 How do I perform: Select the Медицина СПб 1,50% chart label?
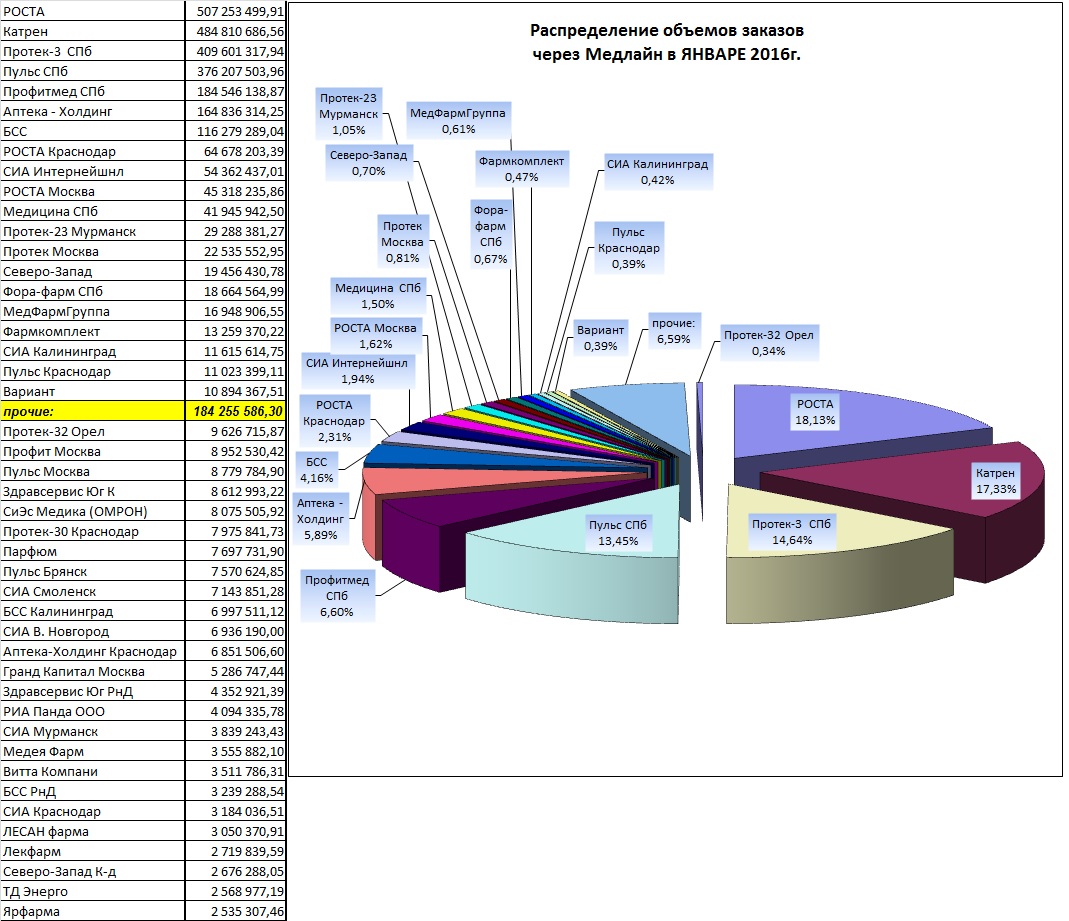click(x=378, y=296)
